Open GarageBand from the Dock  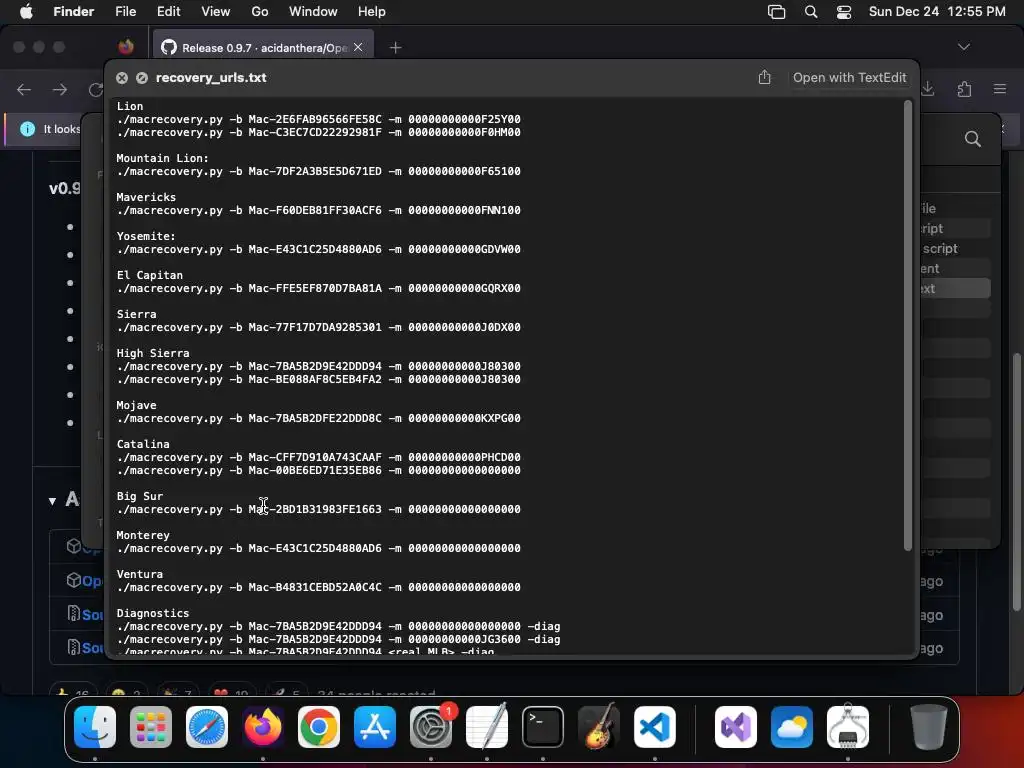pyautogui.click(x=599, y=727)
